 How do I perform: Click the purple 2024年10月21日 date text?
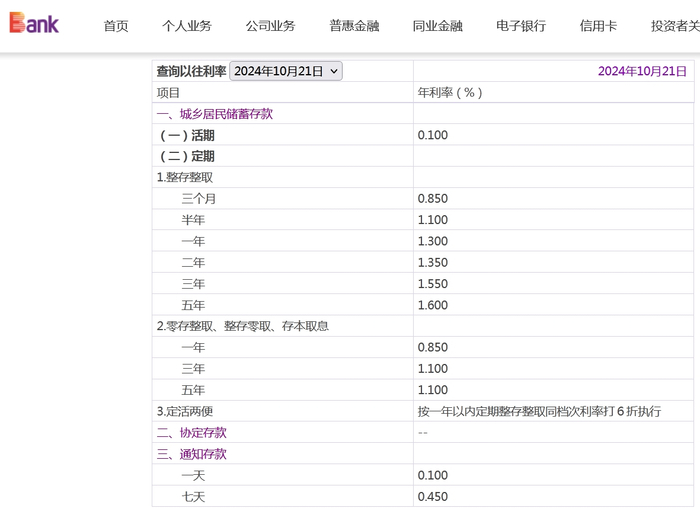pos(642,71)
